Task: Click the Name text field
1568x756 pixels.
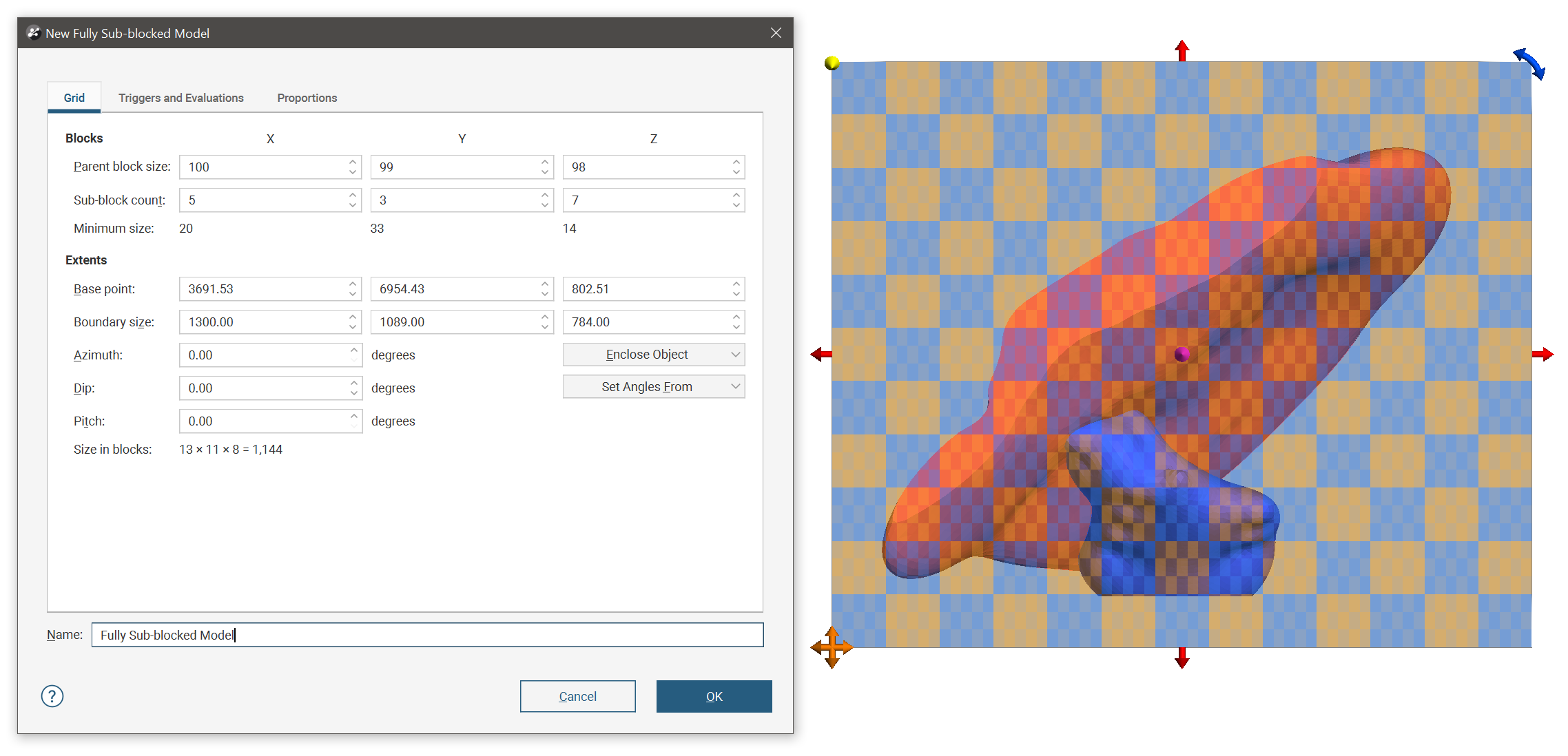Action: 427,635
